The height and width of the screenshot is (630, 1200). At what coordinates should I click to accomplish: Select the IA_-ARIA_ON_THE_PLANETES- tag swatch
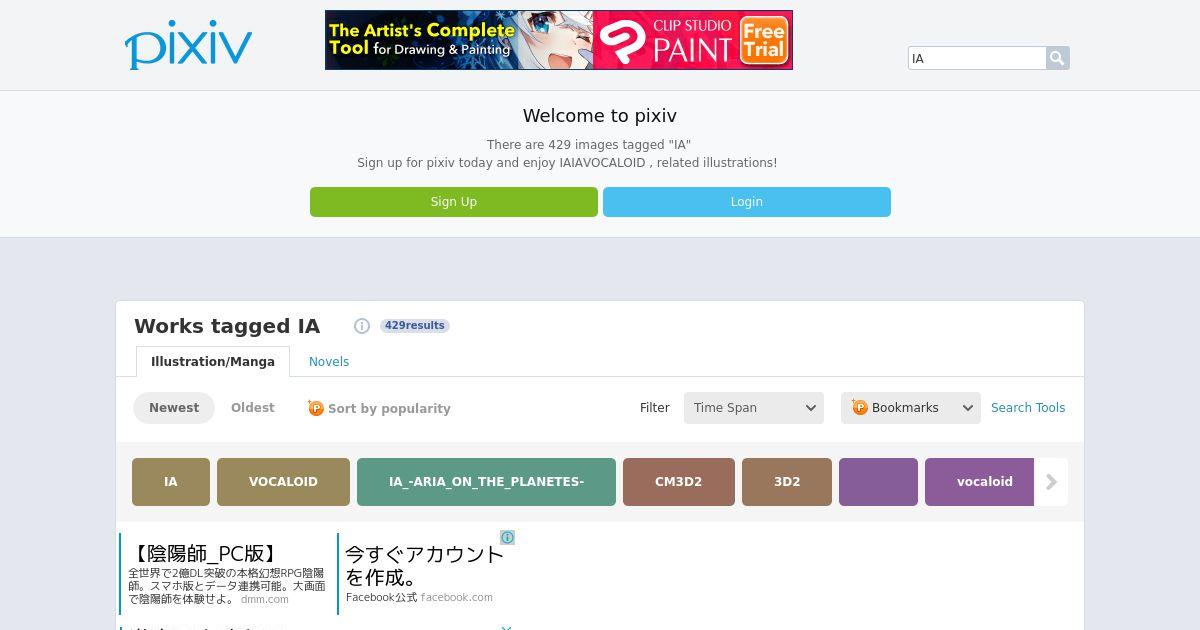(486, 482)
